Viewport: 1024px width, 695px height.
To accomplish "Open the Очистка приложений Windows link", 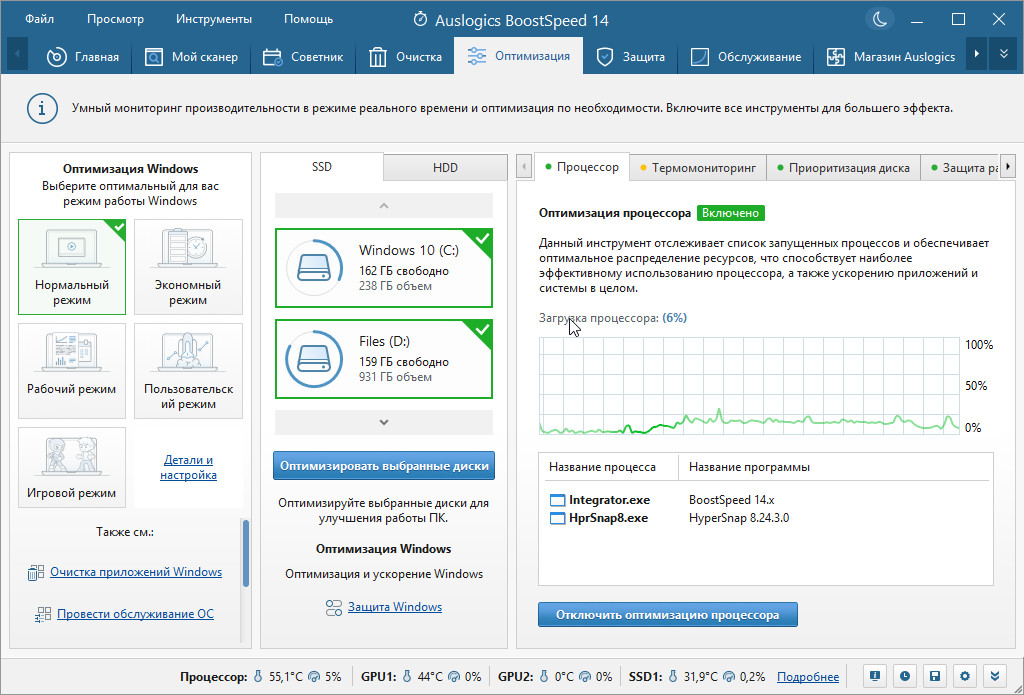I will [136, 572].
